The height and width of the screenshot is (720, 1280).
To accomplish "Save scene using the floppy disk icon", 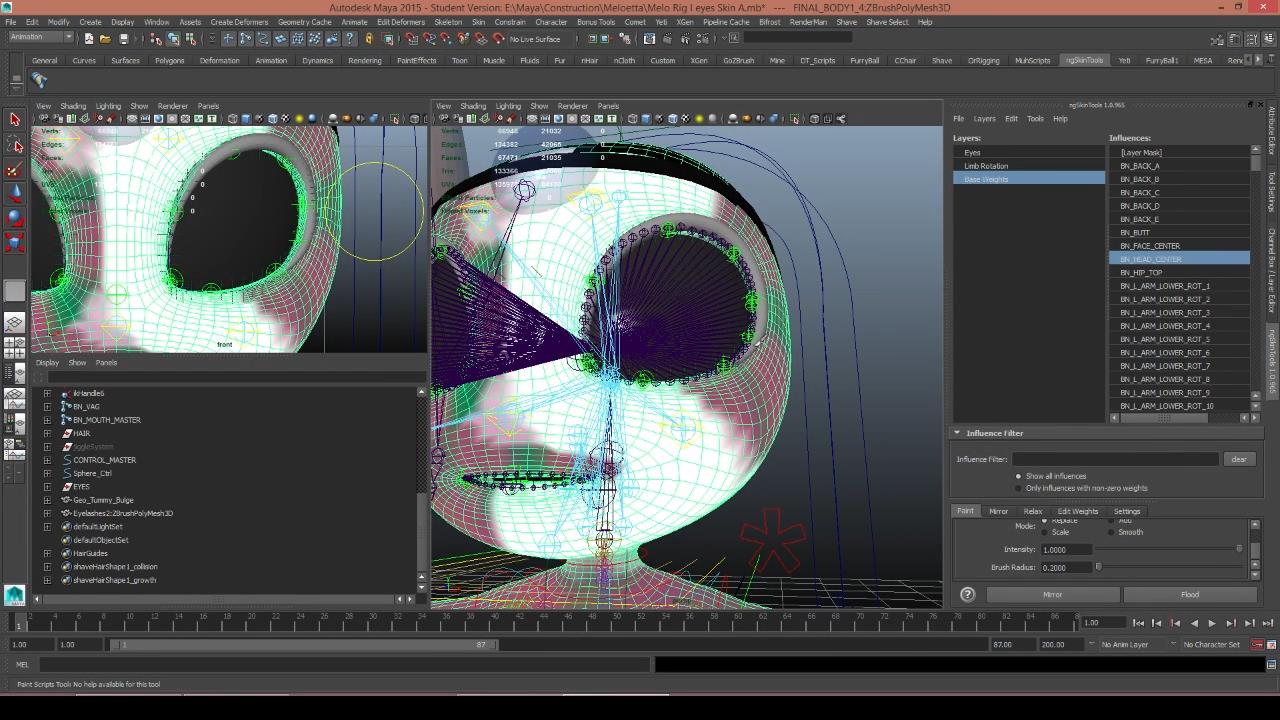I will tap(124, 39).
